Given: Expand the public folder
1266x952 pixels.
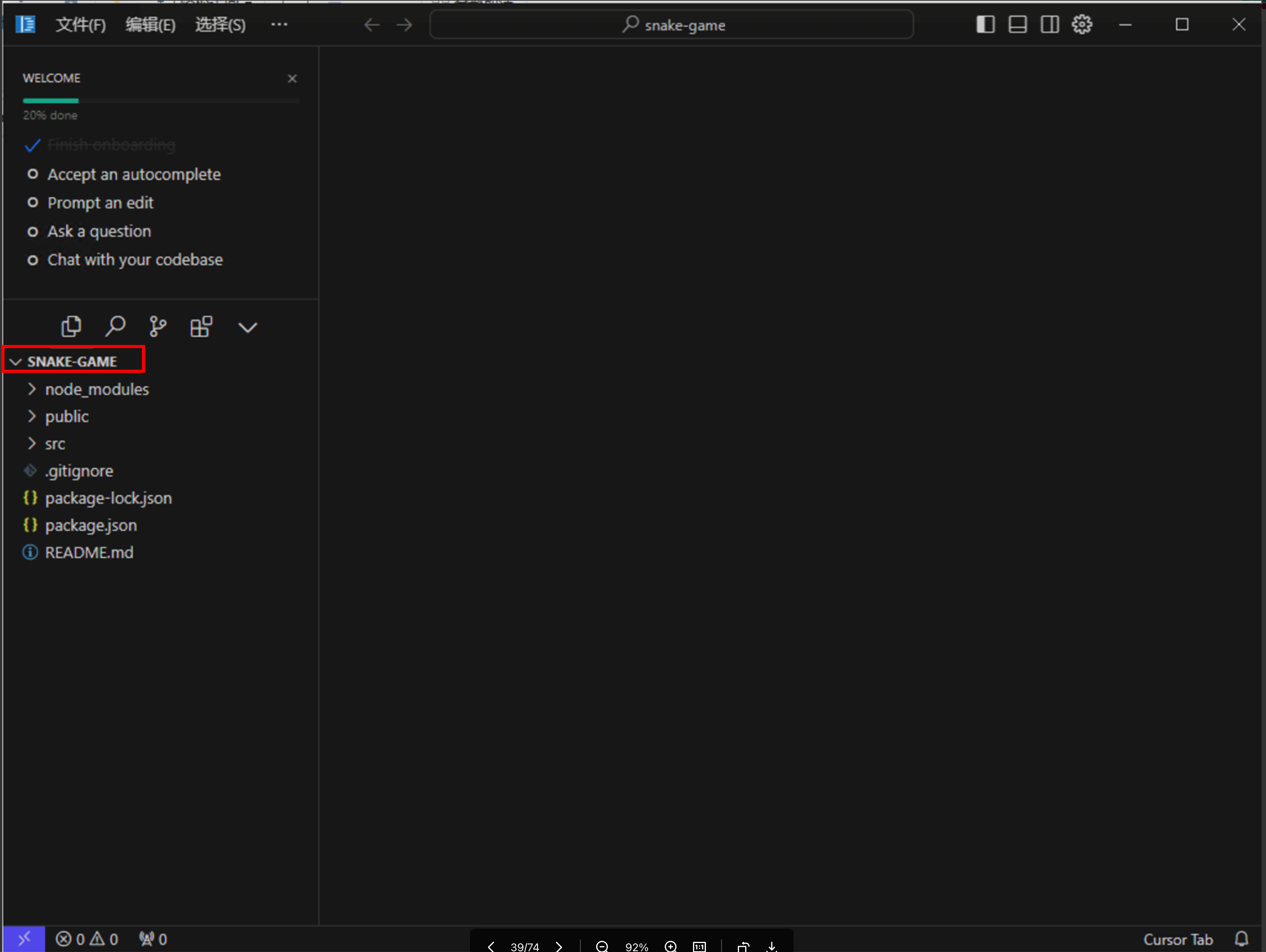Looking at the screenshot, I should click(58, 416).
